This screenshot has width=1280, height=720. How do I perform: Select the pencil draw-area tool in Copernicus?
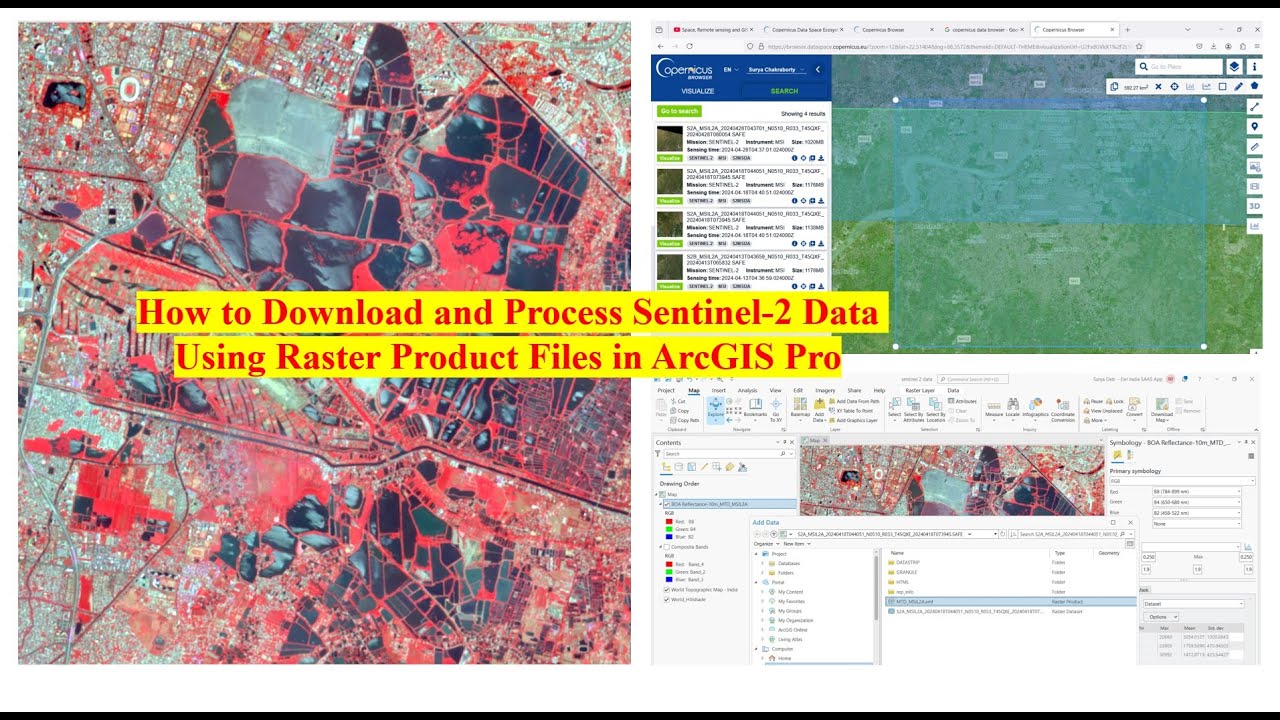pyautogui.click(x=1238, y=87)
